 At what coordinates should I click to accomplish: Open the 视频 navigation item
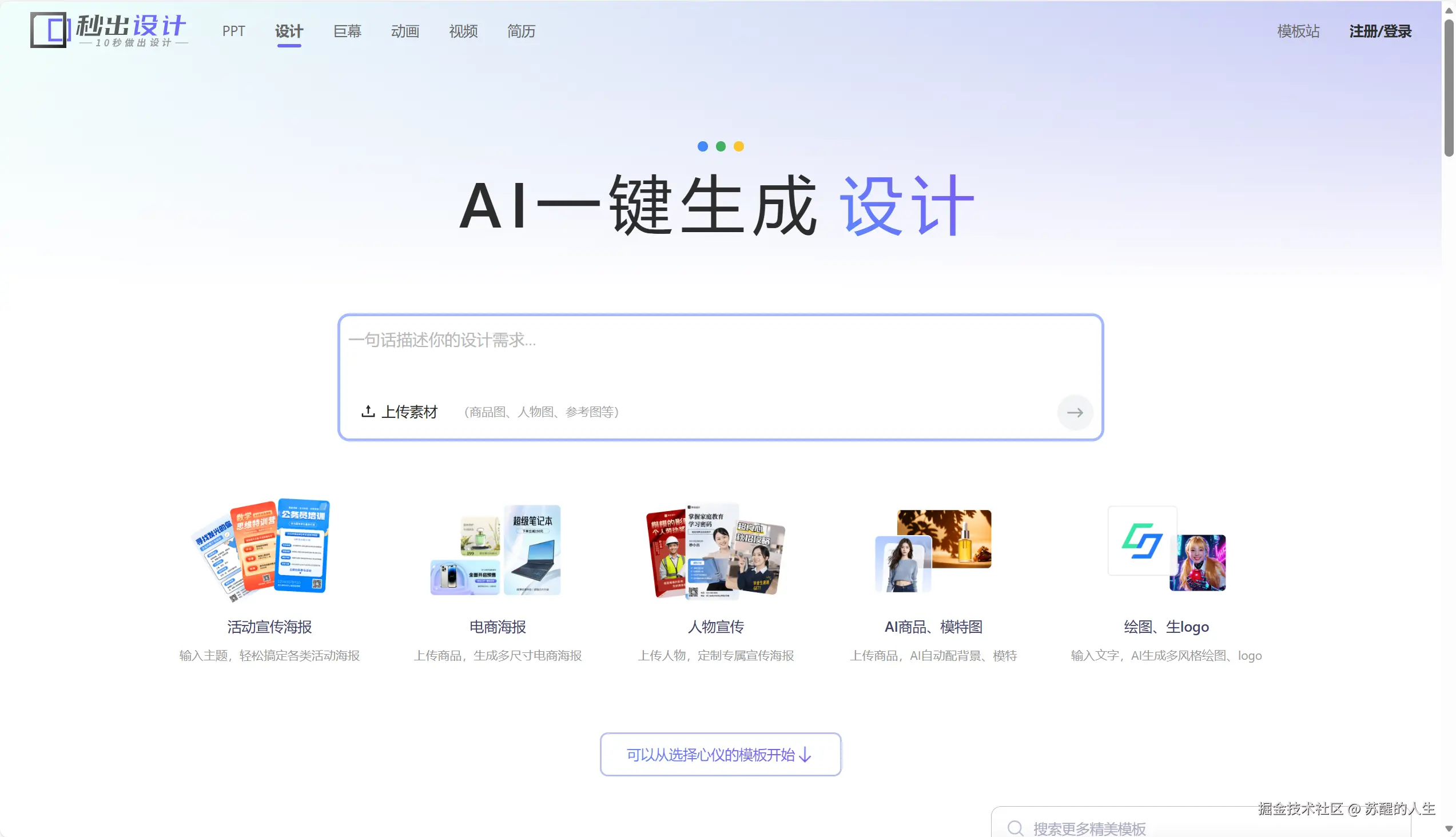[x=463, y=31]
